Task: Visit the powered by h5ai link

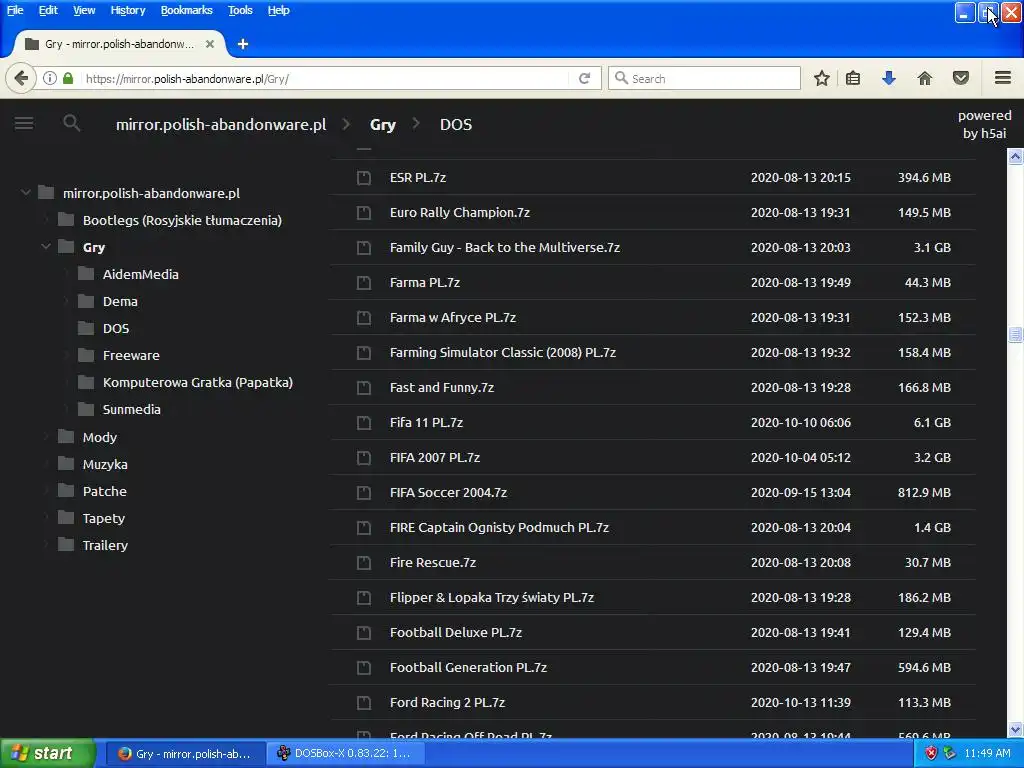Action: [984, 124]
